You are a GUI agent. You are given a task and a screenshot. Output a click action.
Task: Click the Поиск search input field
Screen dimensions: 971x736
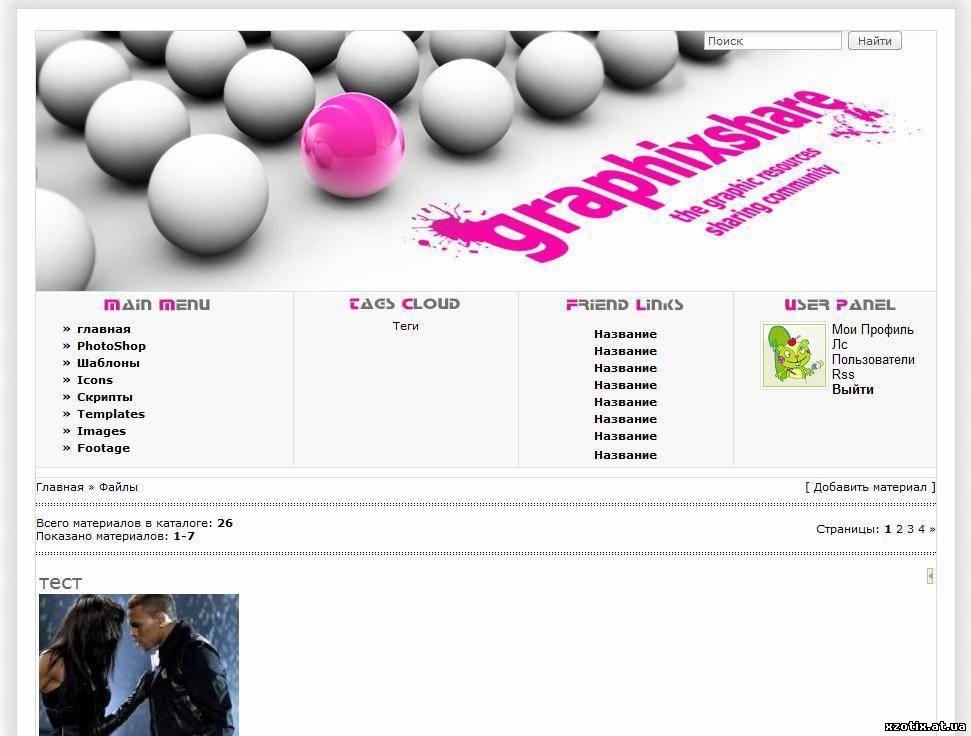[x=772, y=41]
